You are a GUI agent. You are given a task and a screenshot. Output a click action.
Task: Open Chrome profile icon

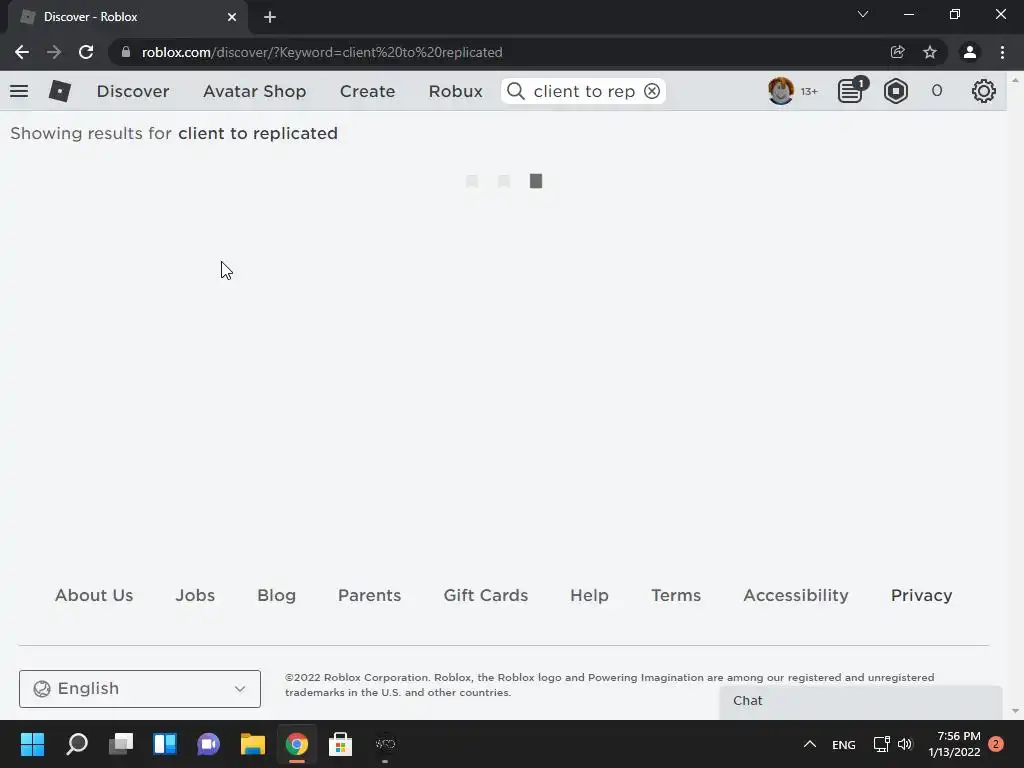coord(970,52)
